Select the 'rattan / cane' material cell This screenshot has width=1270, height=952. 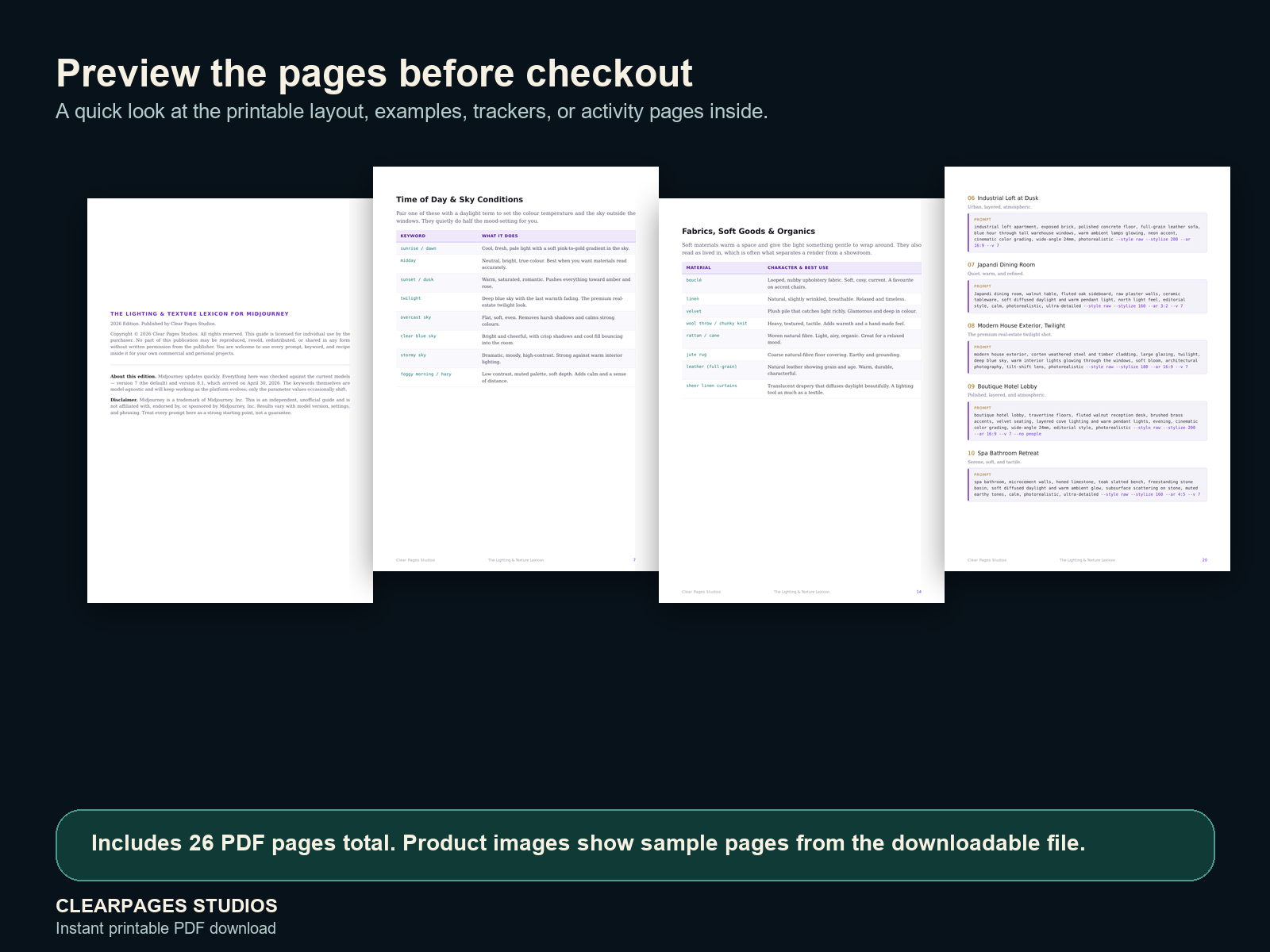[702, 336]
